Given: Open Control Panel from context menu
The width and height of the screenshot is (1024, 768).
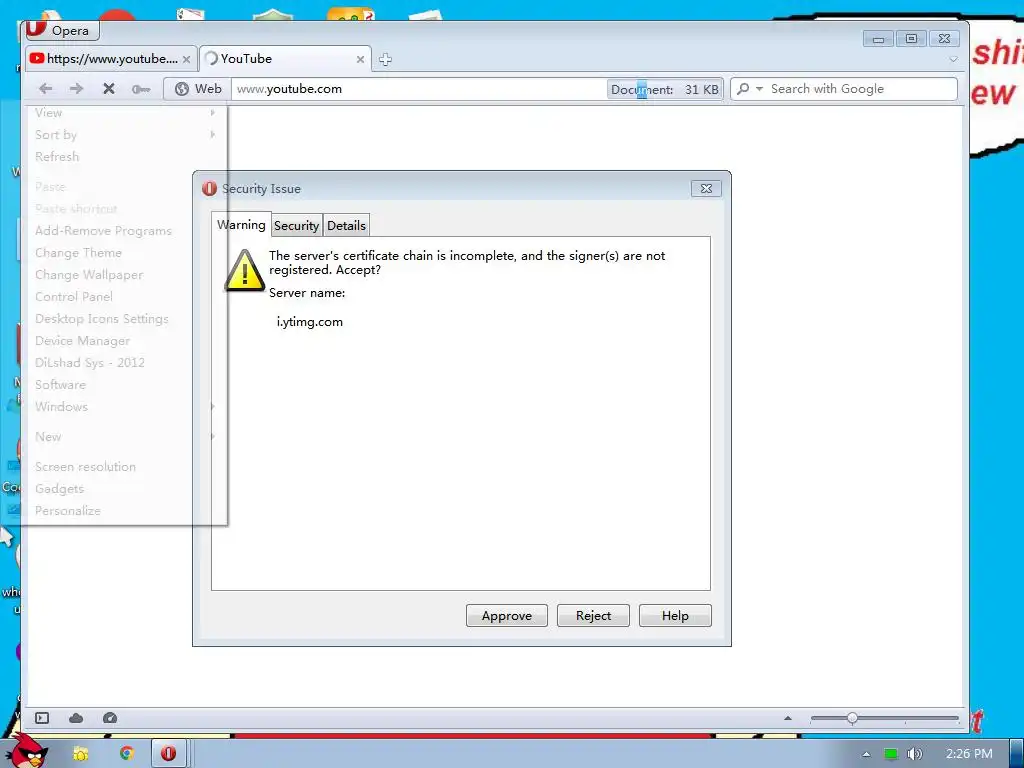Looking at the screenshot, I should (x=124, y=296).
